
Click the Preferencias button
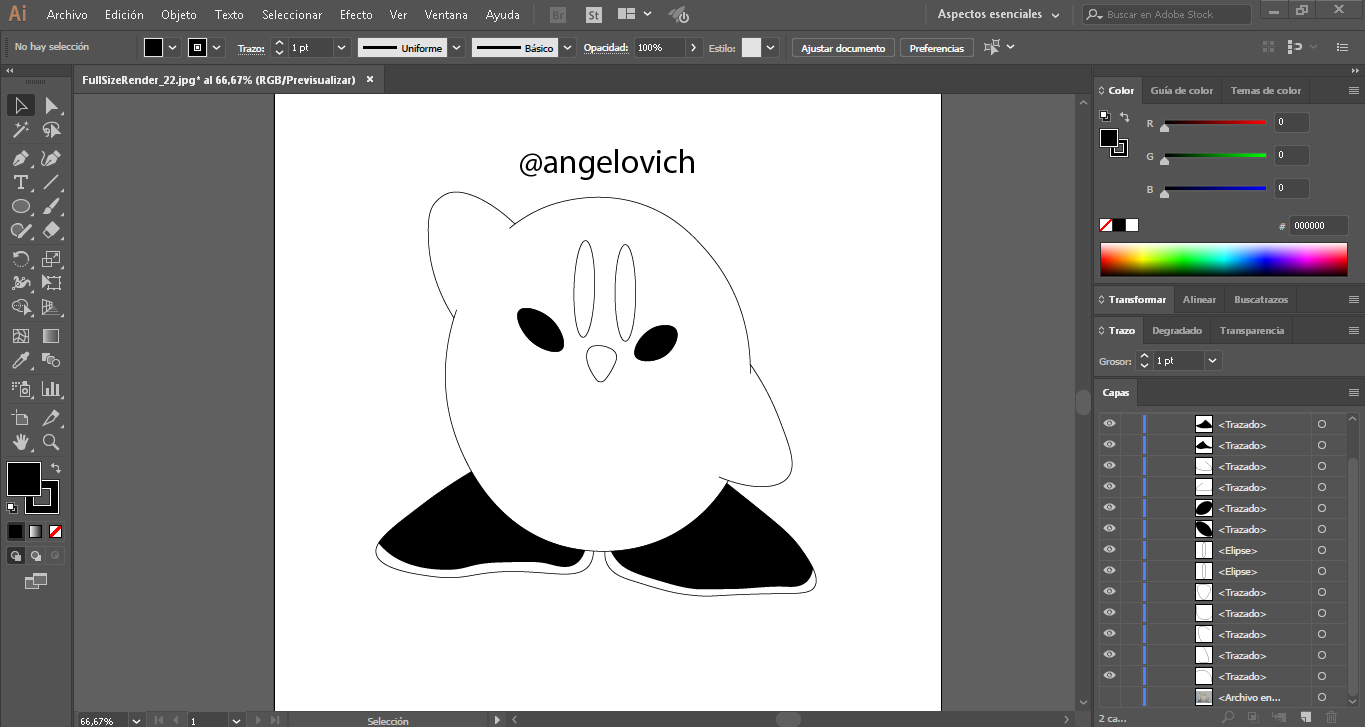tap(937, 48)
